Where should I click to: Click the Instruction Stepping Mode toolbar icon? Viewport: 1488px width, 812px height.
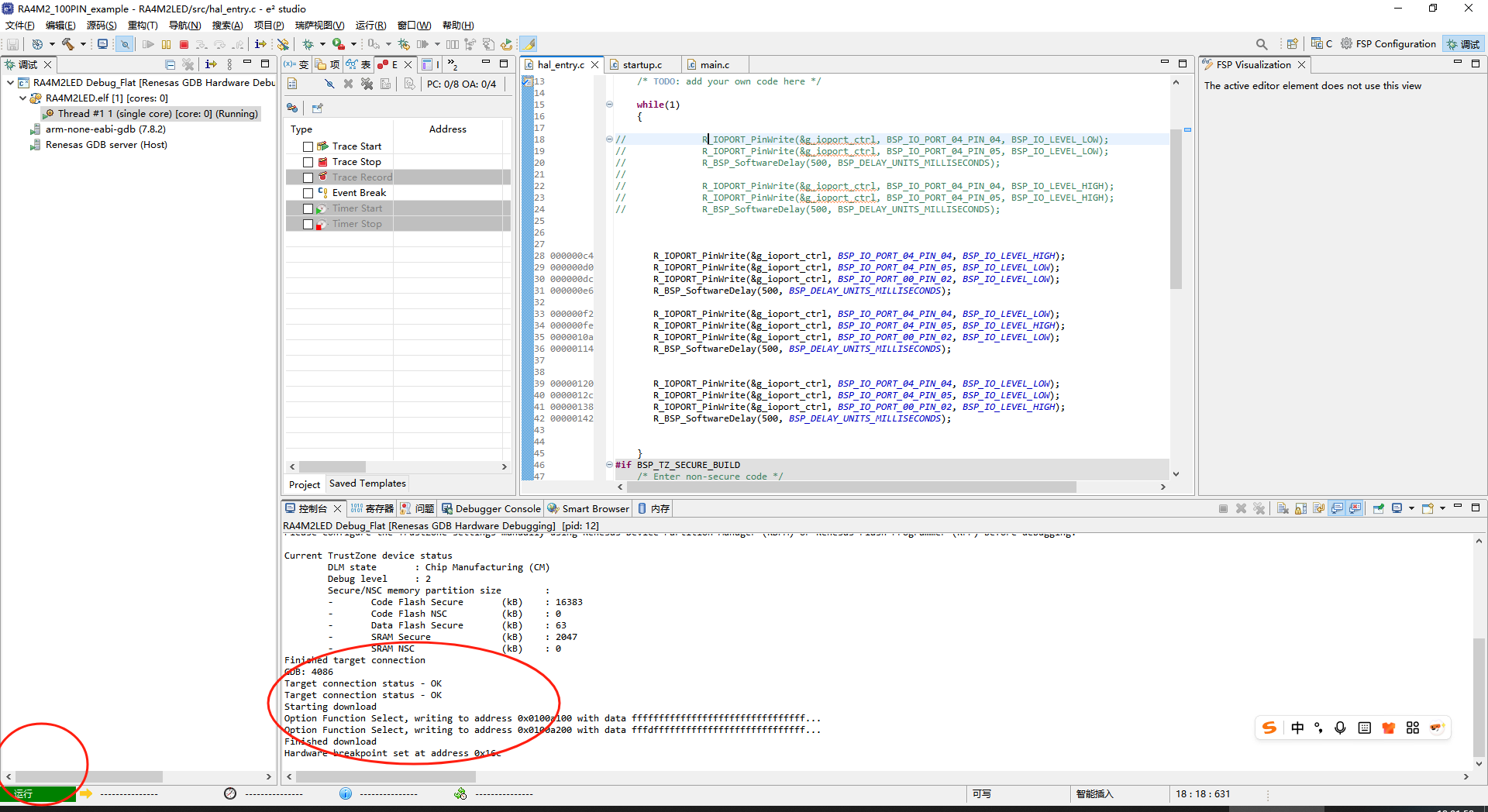coord(260,44)
